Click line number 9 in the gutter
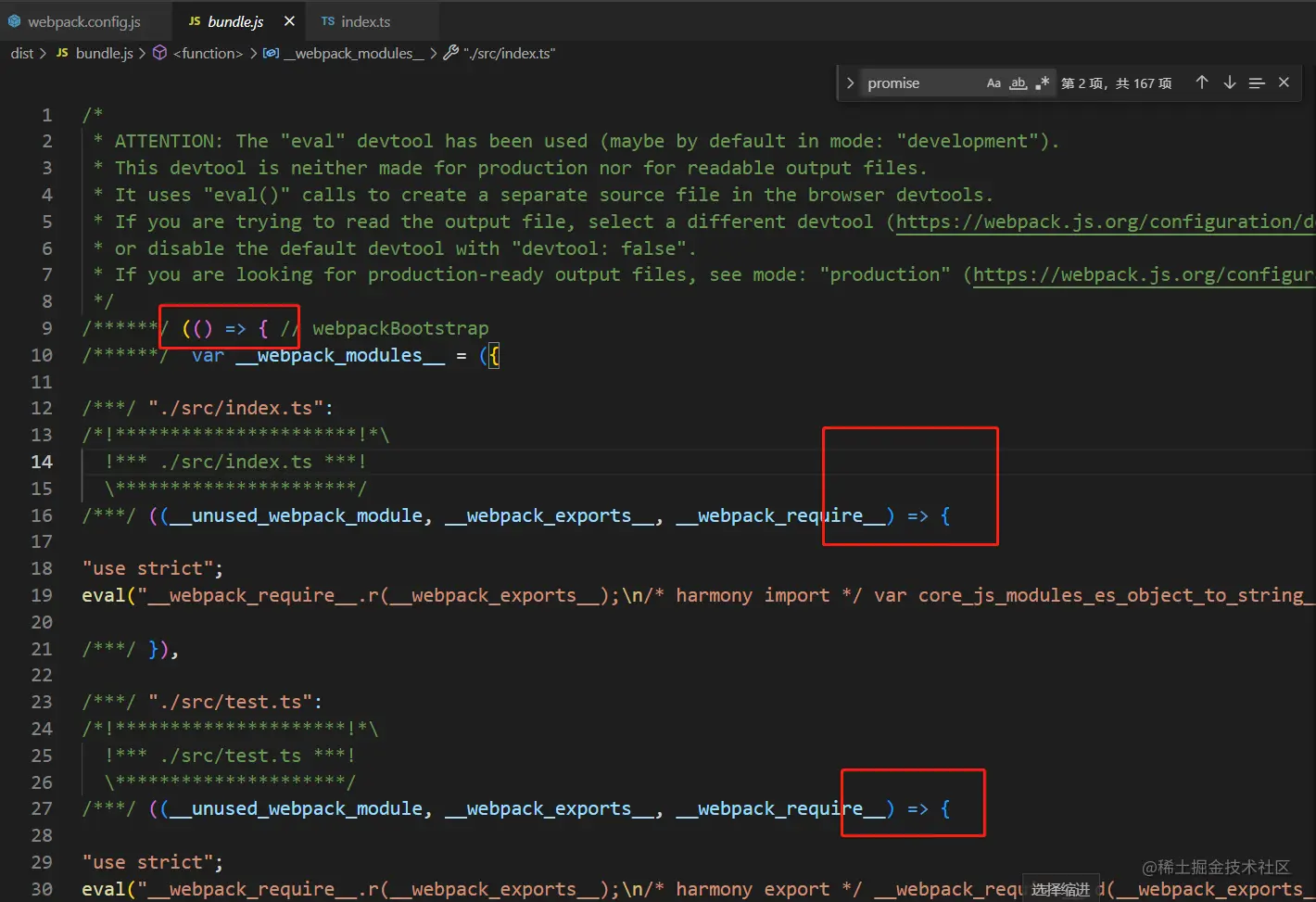 pyautogui.click(x=46, y=328)
